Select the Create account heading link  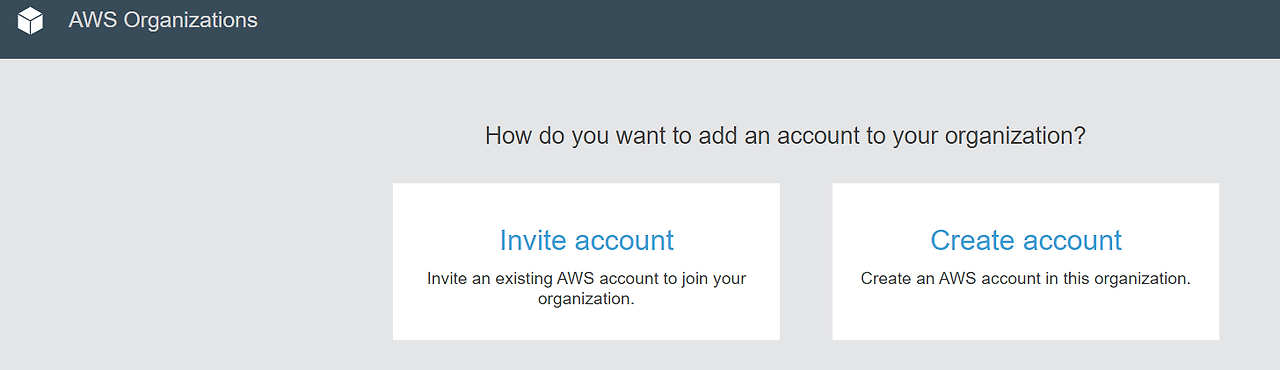(1026, 240)
